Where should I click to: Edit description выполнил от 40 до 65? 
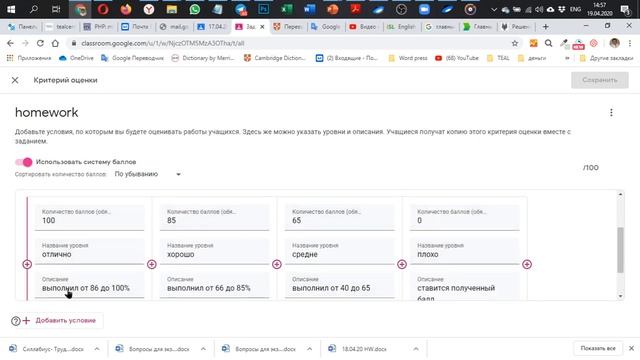[x=340, y=285]
